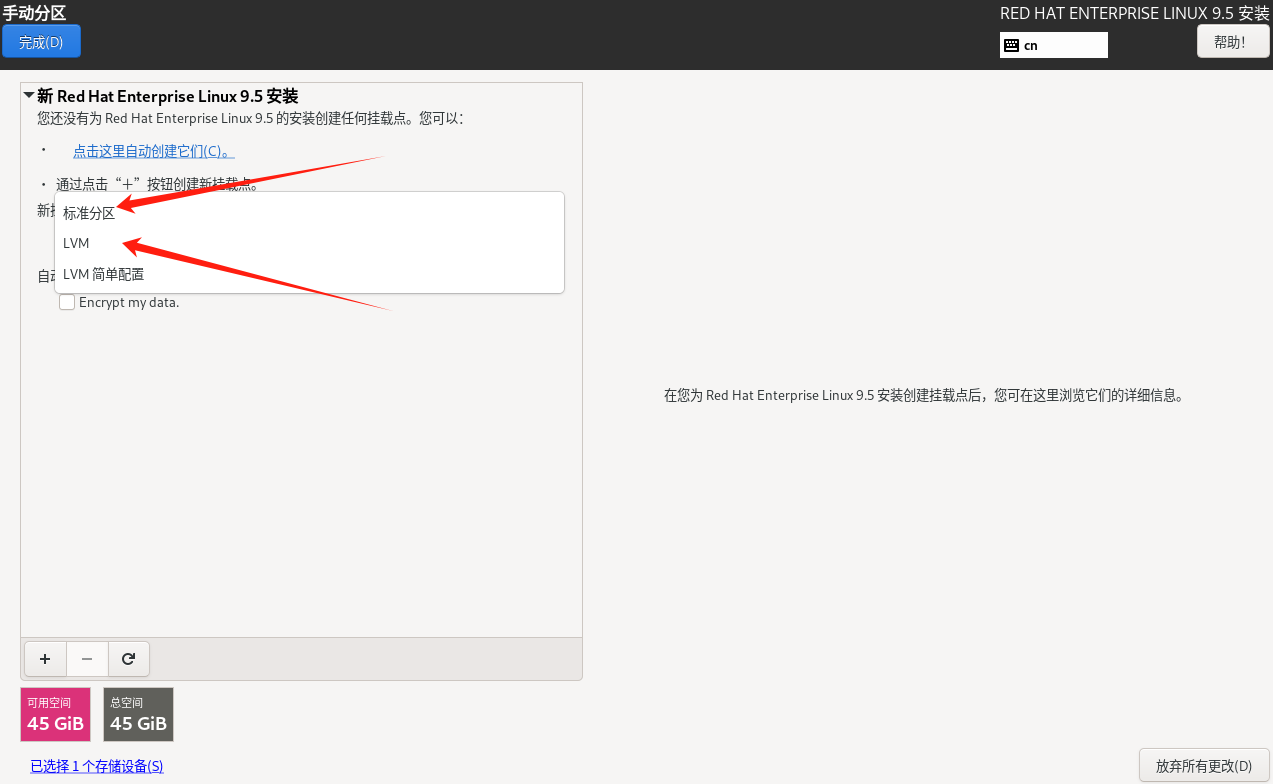Select LVM from the partition scheme list
The image size is (1273, 784).
310,243
